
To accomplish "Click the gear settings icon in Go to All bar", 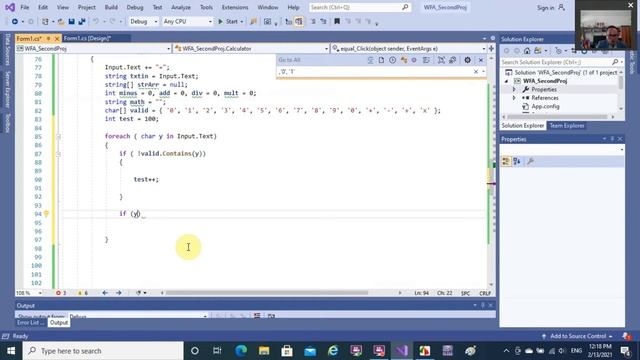I will click(x=467, y=60).
